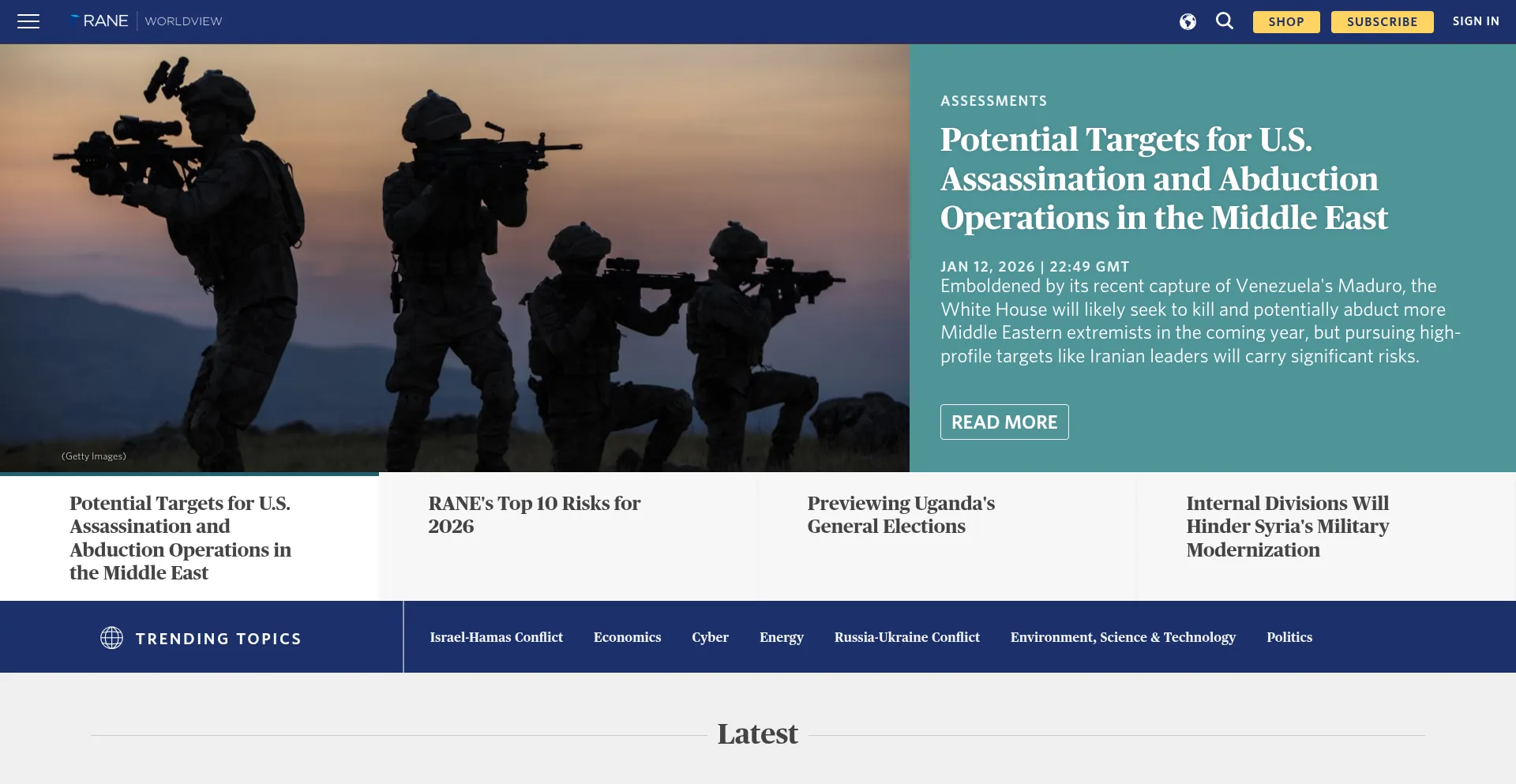Select the "RANE's Top 10 Risks for 2026" slide

(x=534, y=514)
